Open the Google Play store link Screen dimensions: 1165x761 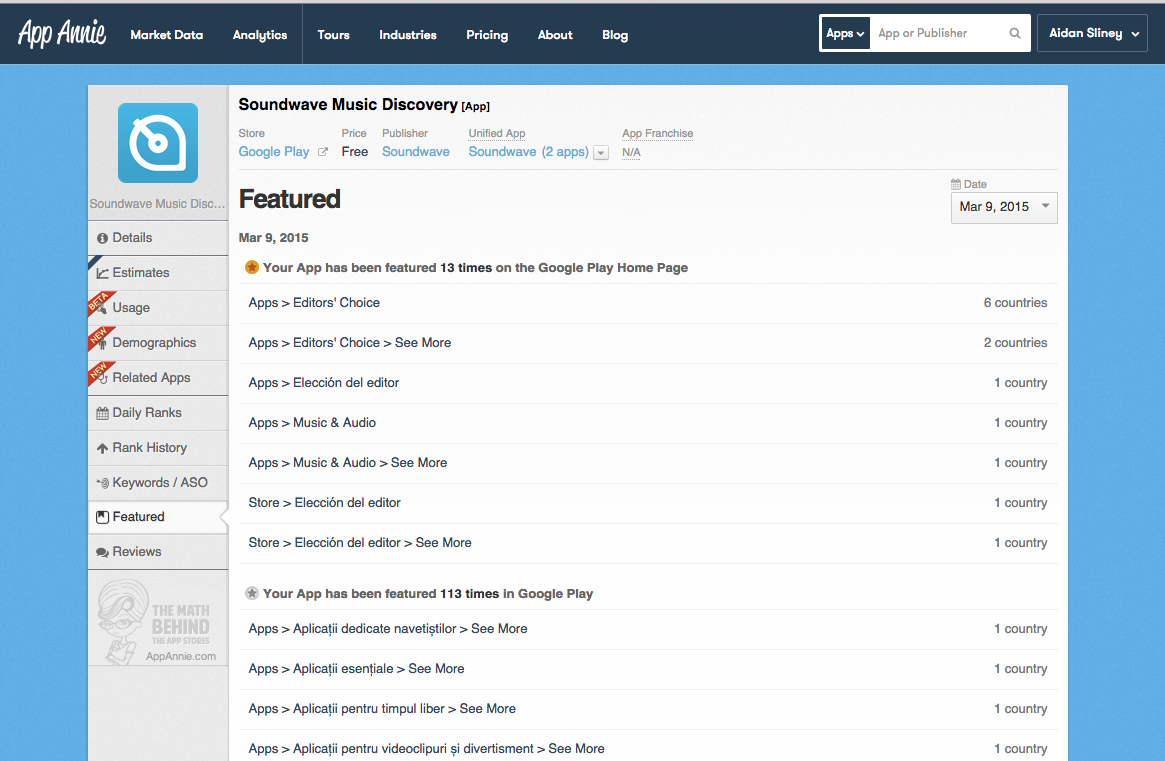tap(273, 152)
